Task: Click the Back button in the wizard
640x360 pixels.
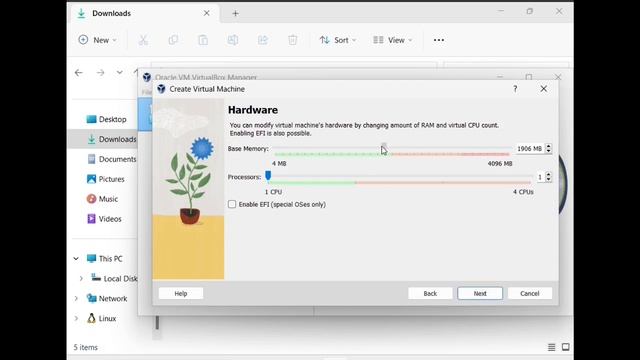Action: 430,293
